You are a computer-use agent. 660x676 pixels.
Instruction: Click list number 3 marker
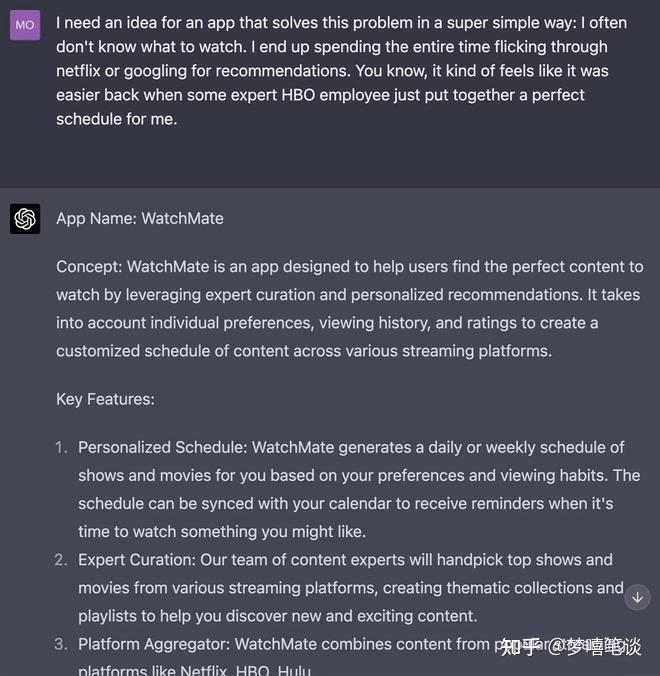coord(62,645)
